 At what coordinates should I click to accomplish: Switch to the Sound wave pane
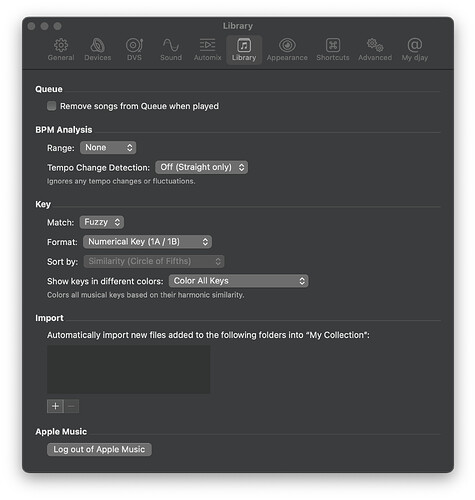click(x=171, y=50)
